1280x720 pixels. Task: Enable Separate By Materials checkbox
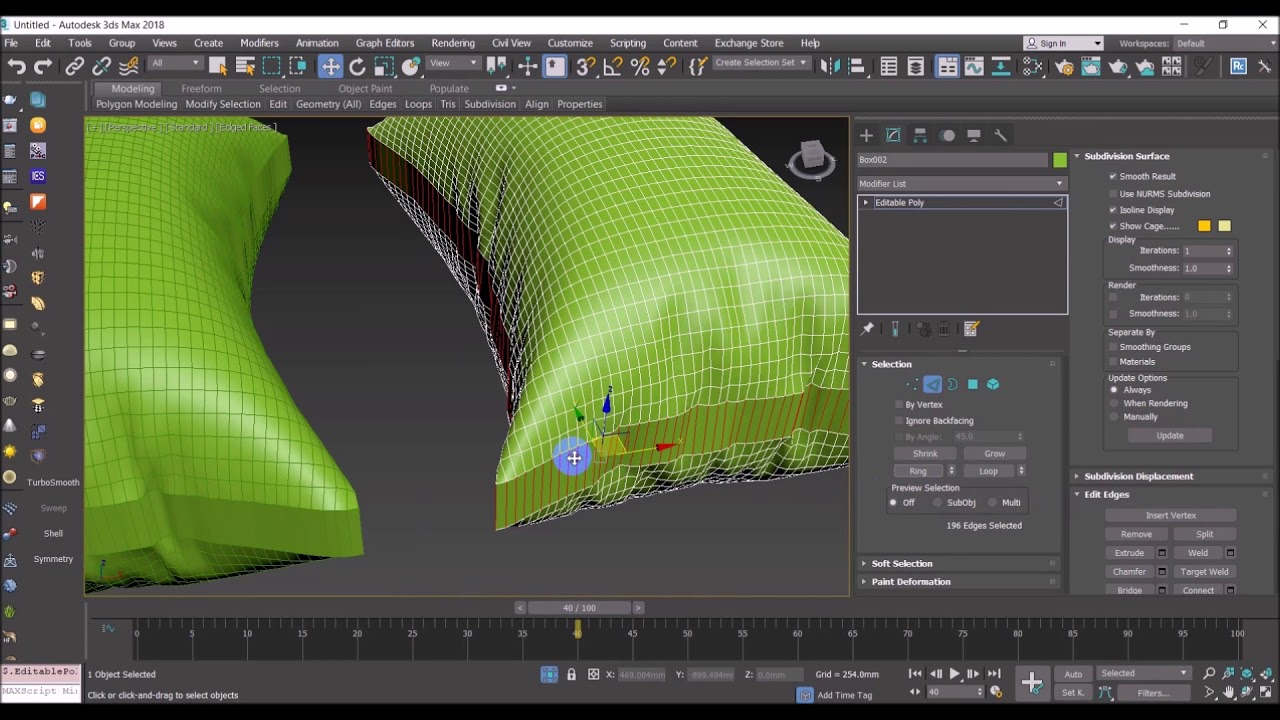click(1113, 362)
